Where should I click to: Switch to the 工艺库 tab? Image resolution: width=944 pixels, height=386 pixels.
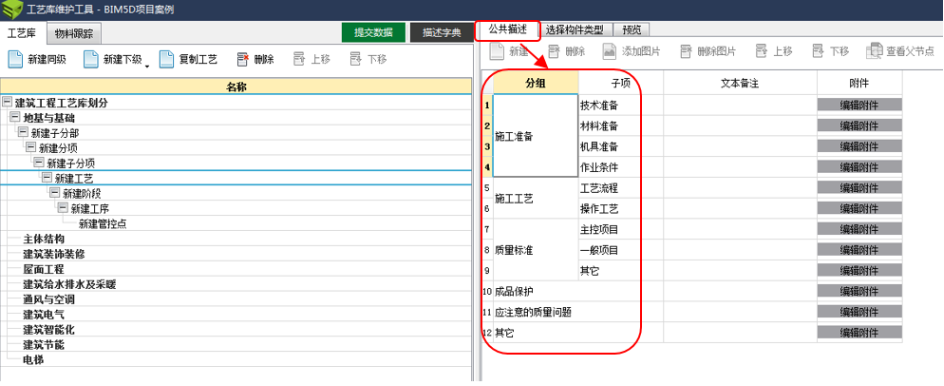tap(21, 33)
